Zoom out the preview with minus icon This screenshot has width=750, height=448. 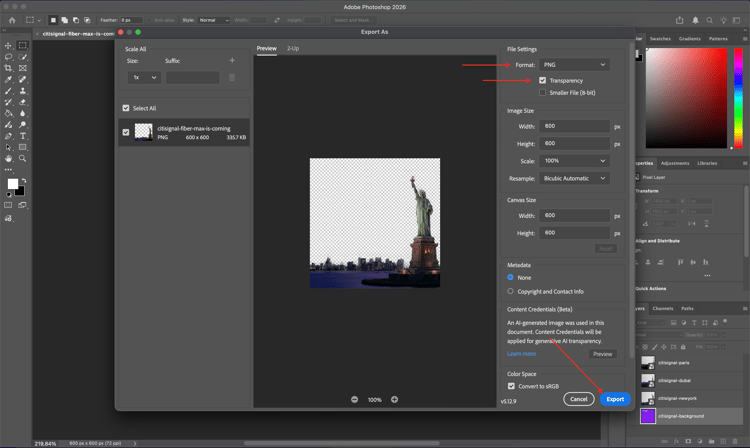[x=354, y=399]
